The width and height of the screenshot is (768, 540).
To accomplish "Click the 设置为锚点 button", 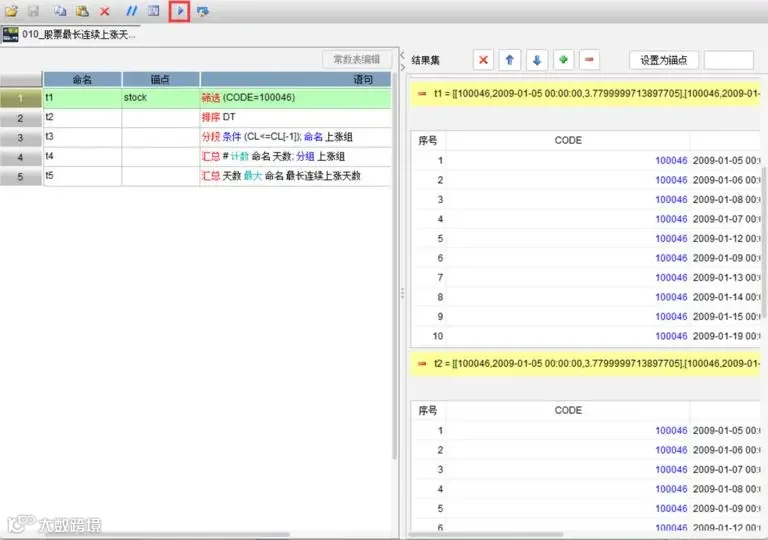I will coord(664,60).
